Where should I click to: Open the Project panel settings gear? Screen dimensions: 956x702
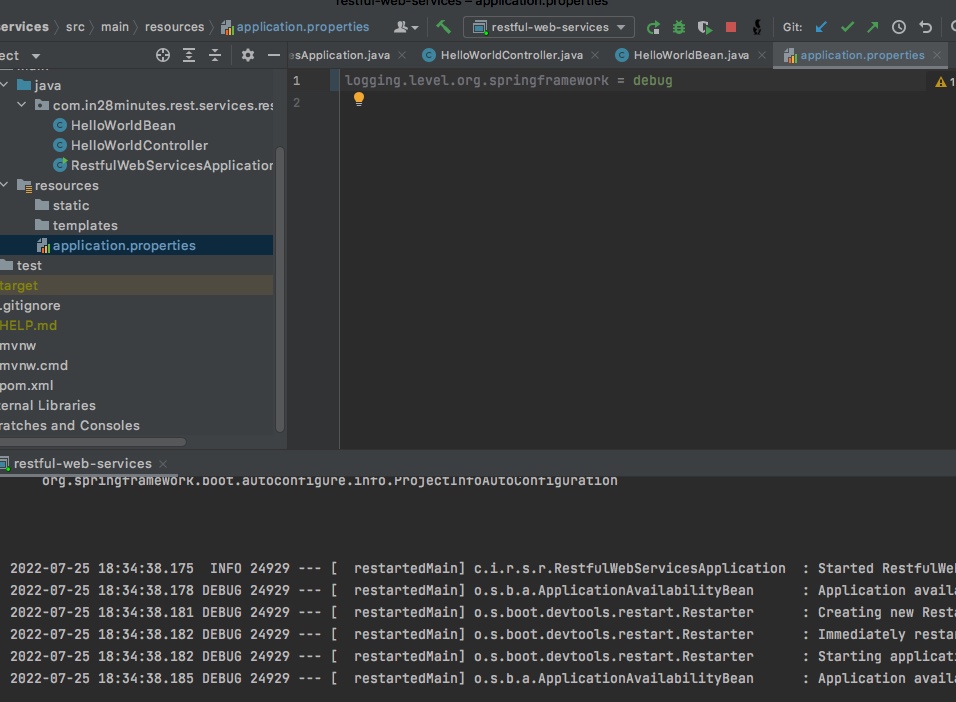(248, 55)
